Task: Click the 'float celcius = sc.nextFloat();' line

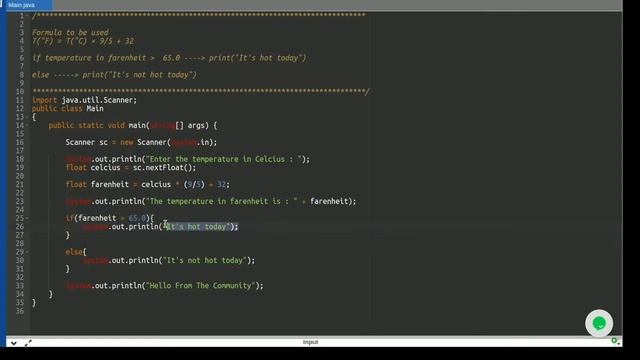Action: 131,168
